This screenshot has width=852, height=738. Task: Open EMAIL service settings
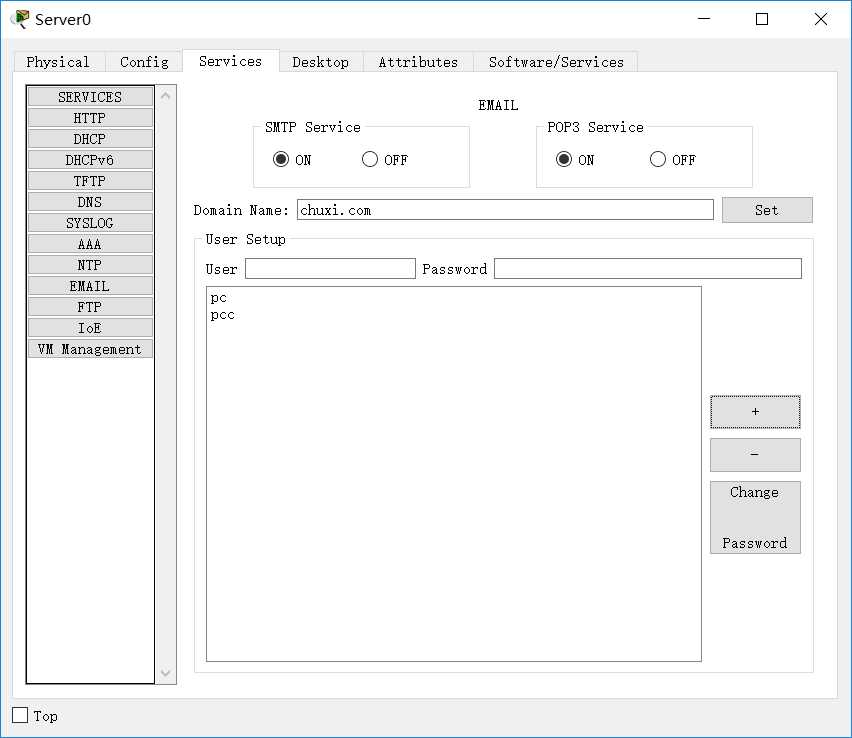click(90, 286)
